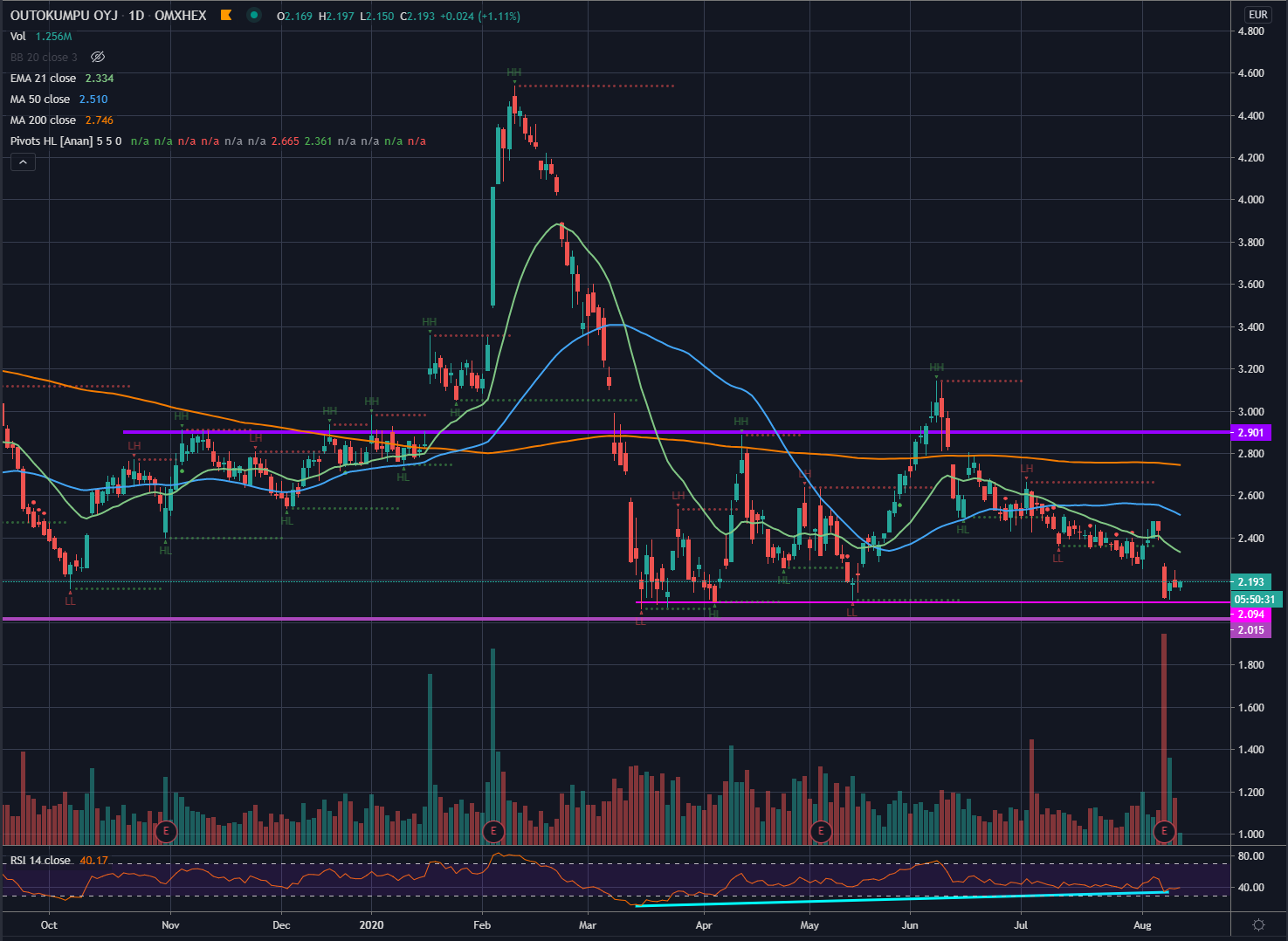The height and width of the screenshot is (941, 1288).
Task: Select the RSI 14 close indicator label
Action: pyautogui.click(x=40, y=861)
